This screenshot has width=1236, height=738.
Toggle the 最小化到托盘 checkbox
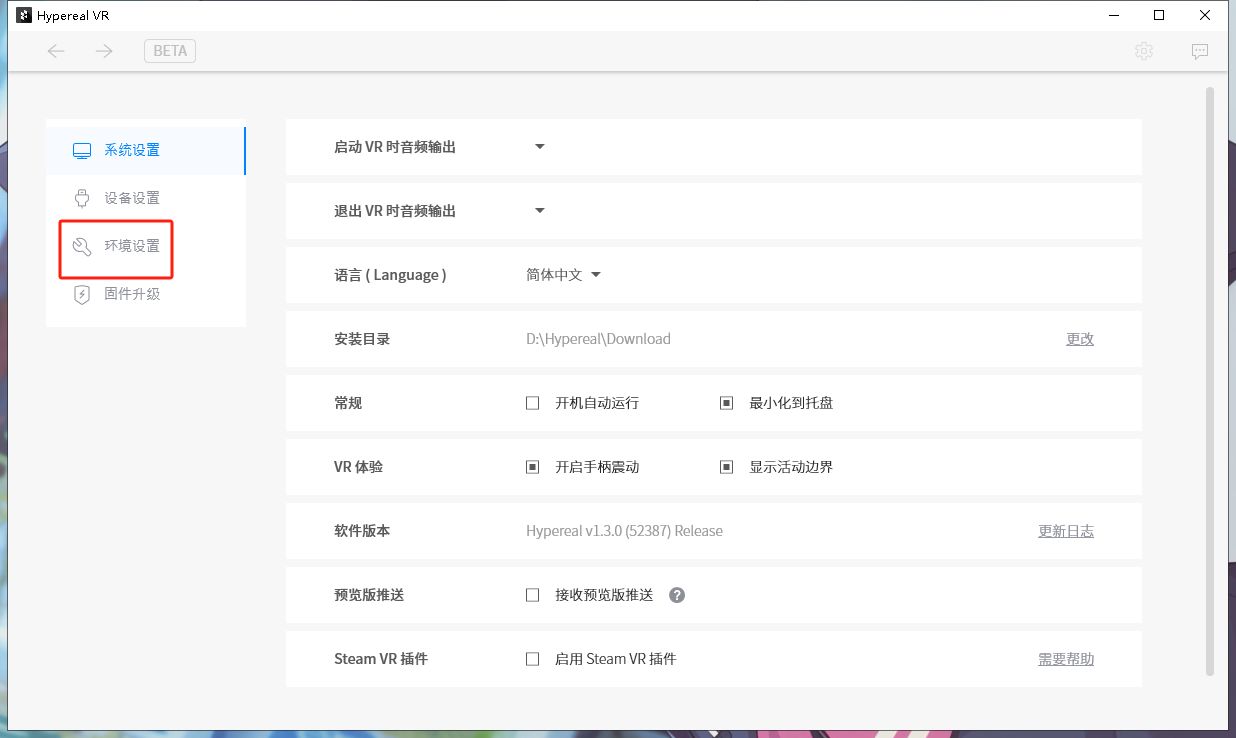(727, 403)
